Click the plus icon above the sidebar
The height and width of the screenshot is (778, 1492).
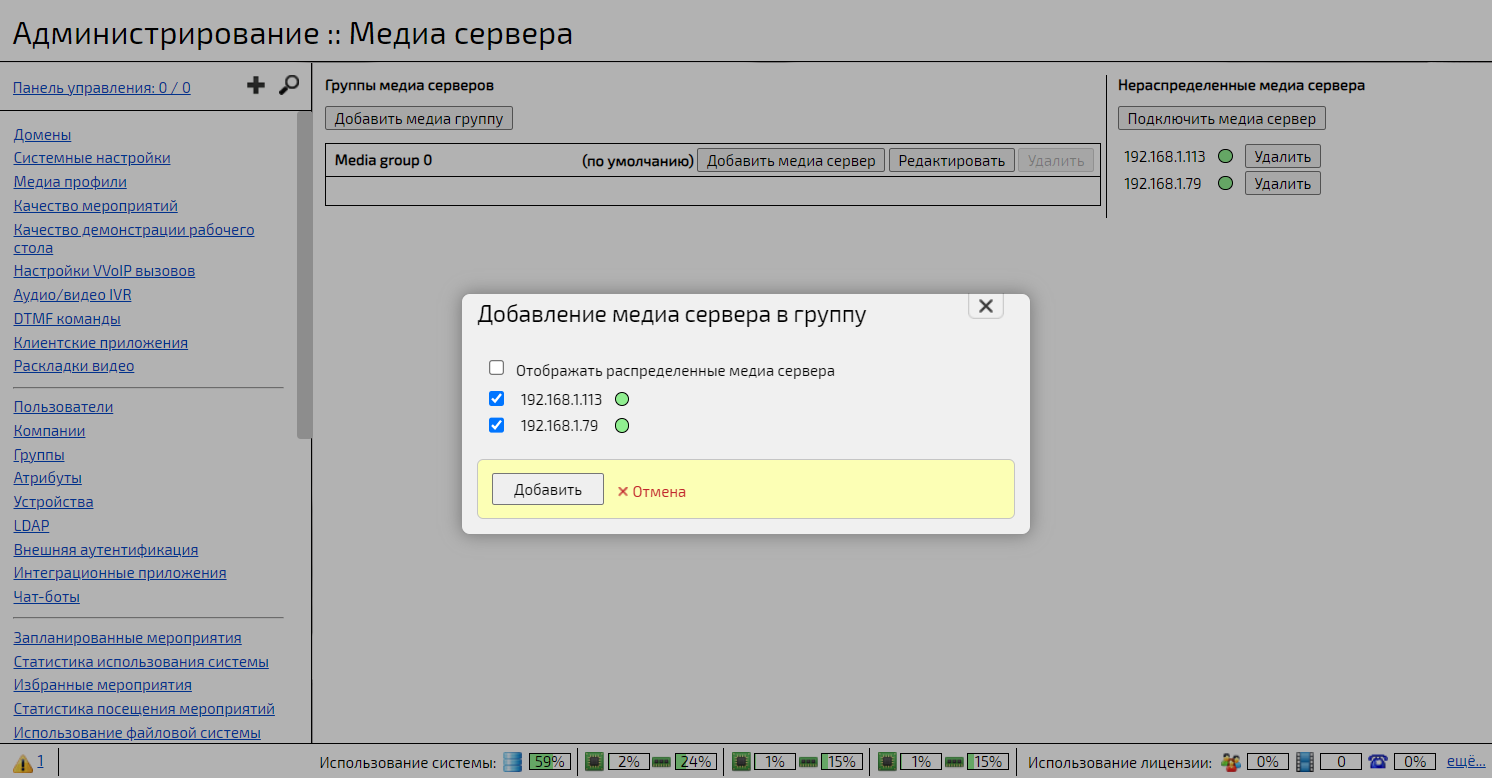coord(256,85)
